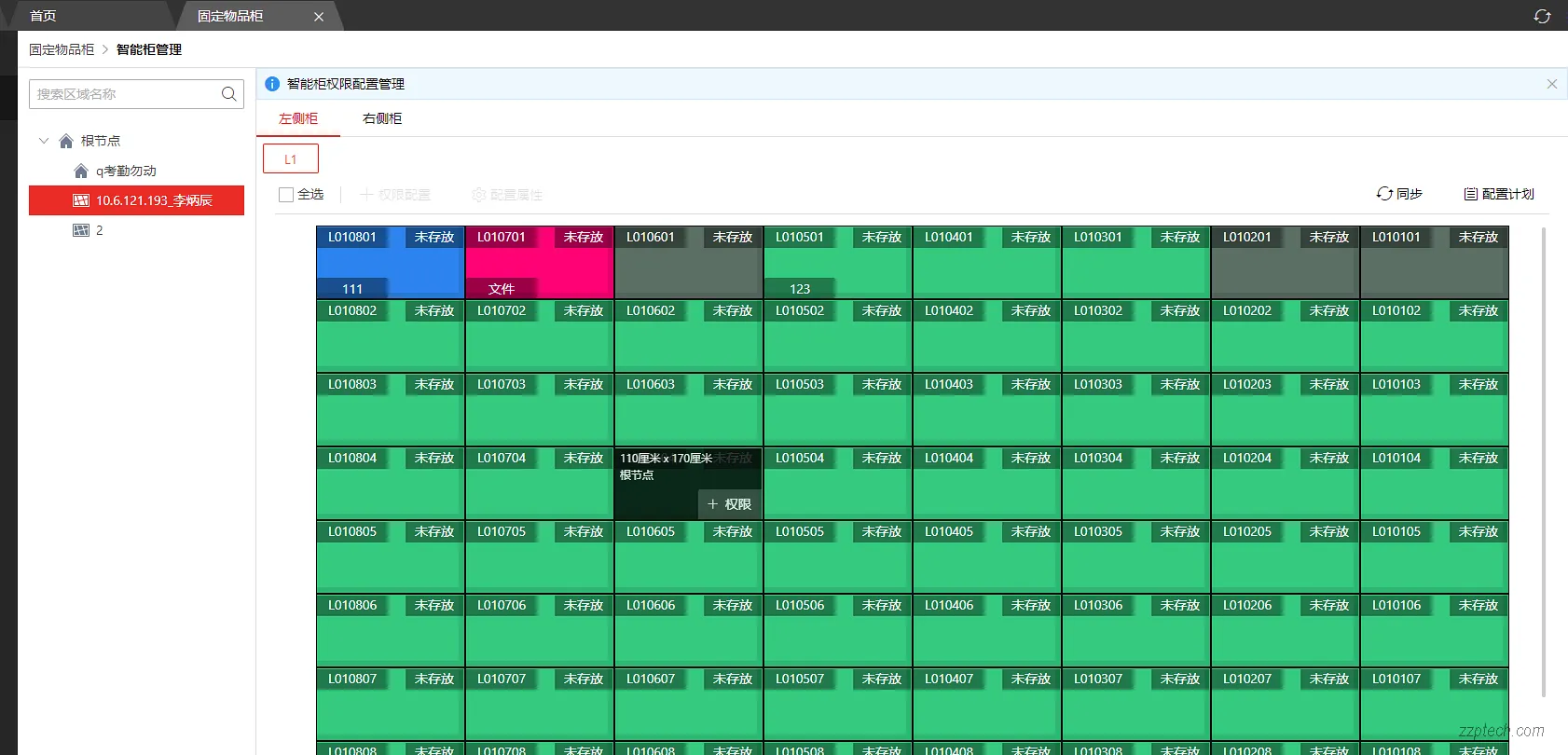The height and width of the screenshot is (755, 1568).
Task: Select cell L010803
Action: 391,410
